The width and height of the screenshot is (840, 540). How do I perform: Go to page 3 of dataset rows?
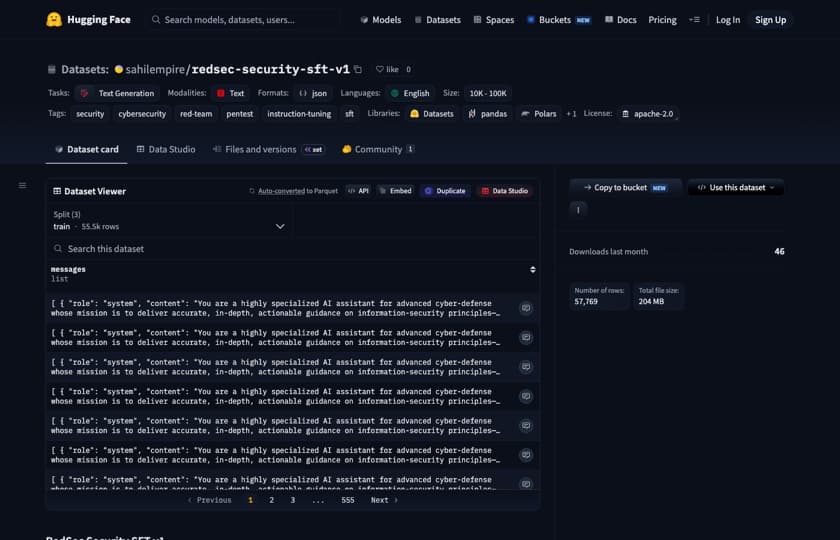tap(292, 500)
